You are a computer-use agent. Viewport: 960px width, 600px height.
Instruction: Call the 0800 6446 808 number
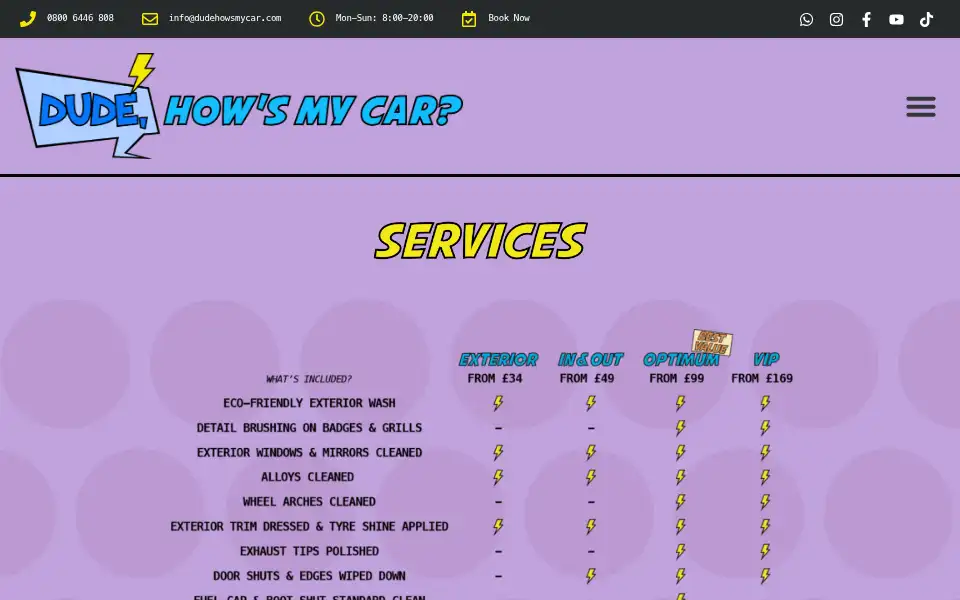pos(80,18)
